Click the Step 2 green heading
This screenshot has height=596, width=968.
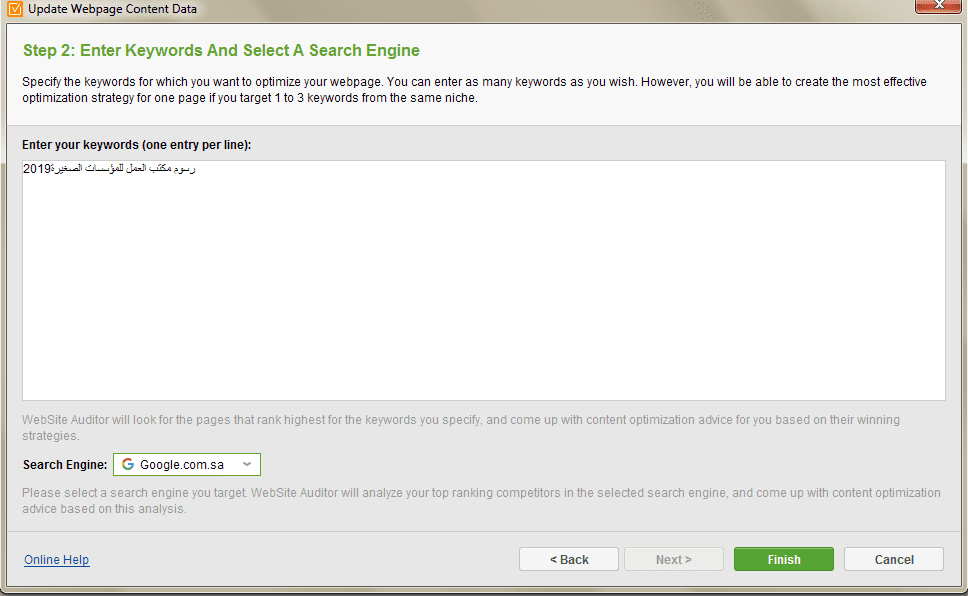[x=221, y=51]
